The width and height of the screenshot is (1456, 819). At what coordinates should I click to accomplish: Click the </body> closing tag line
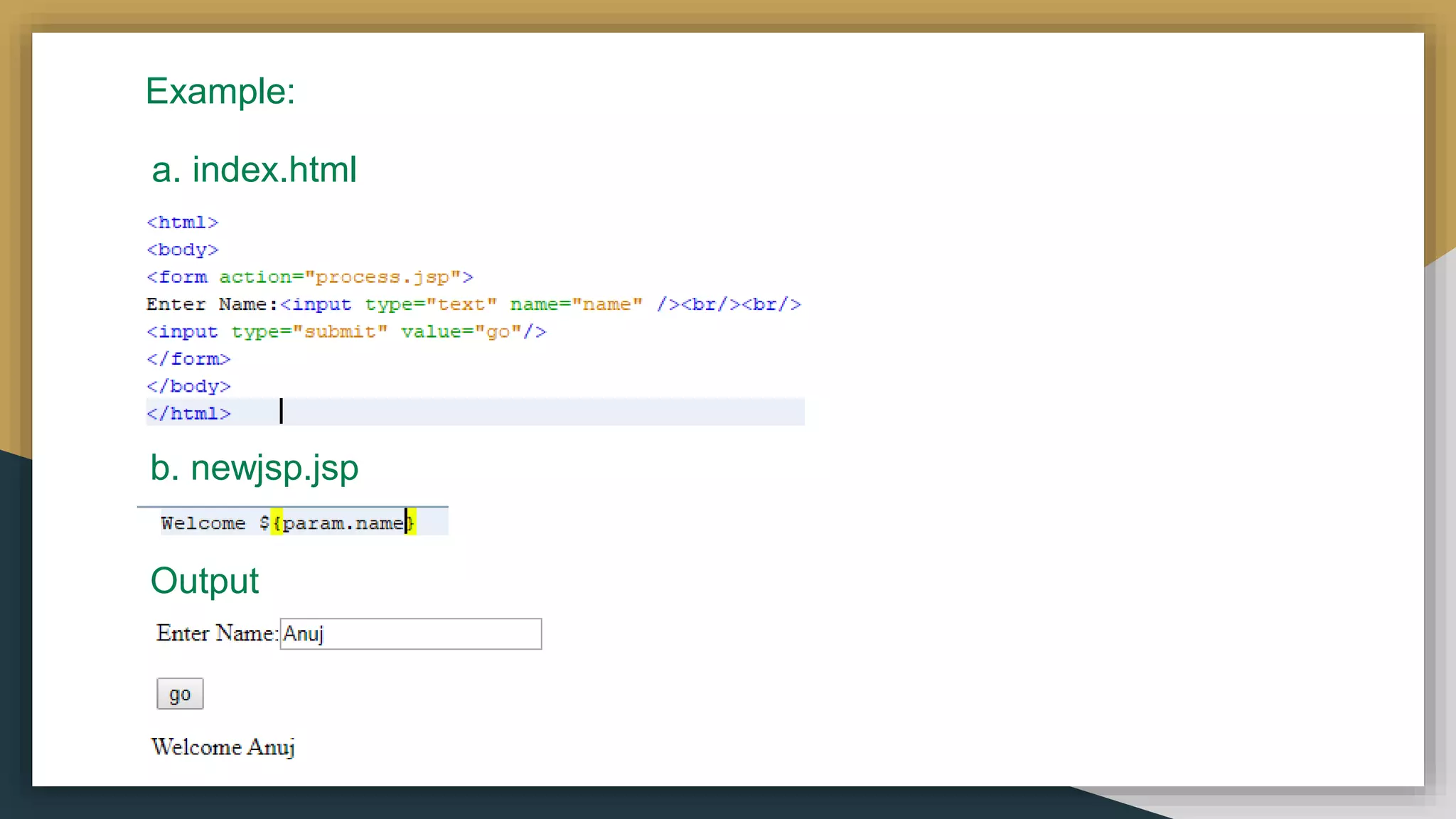[188, 386]
